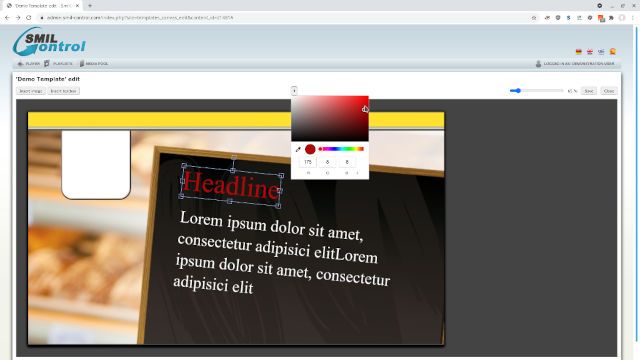Click the blue value input field
The image size is (640, 360).
[347, 162]
